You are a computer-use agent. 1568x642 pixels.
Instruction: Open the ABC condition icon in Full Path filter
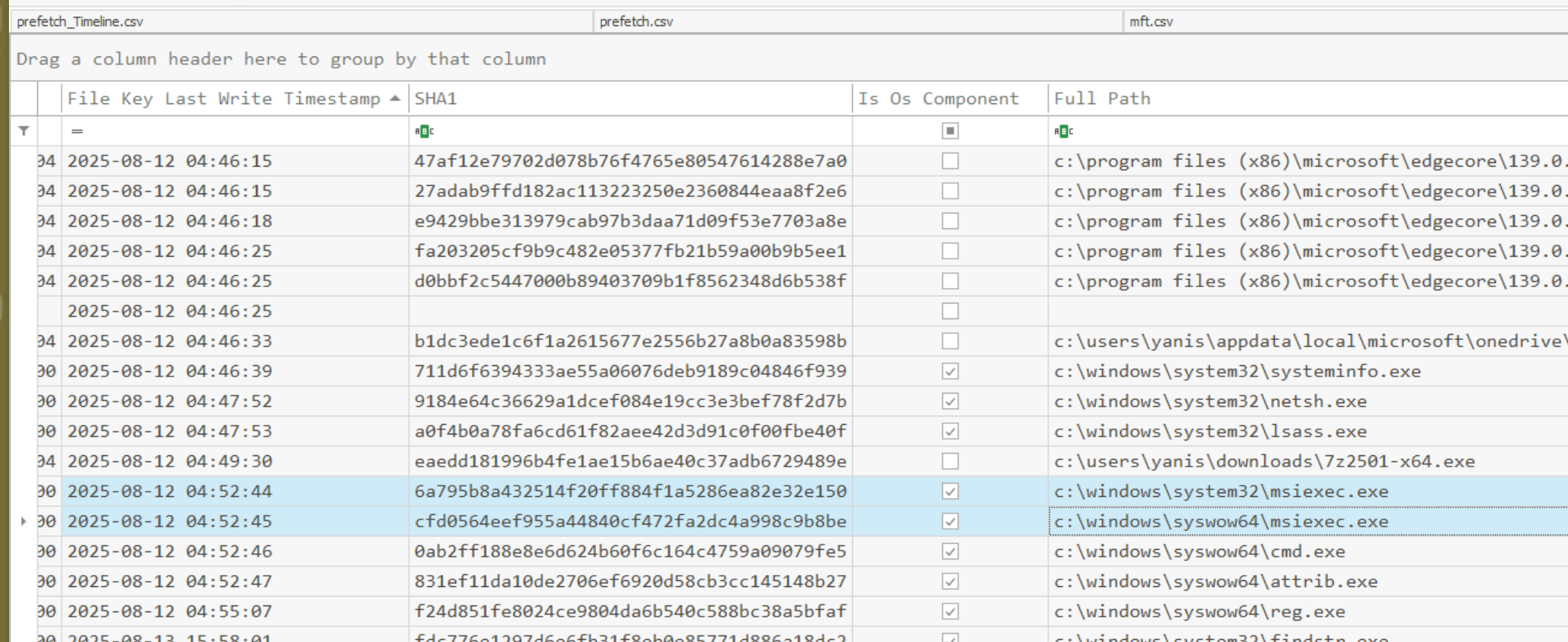coord(1063,131)
